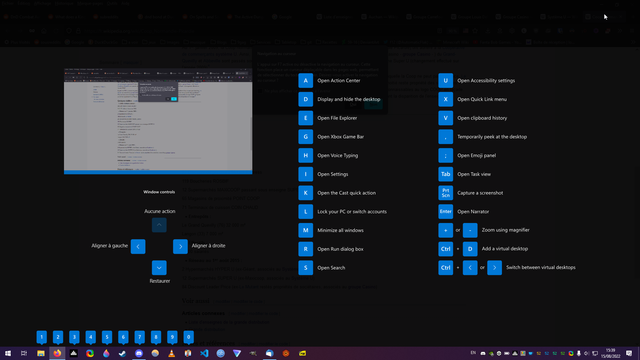Image resolution: width=640 pixels, height=360 pixels.
Task: Click the 'Aligner à gauche' label
Action: tap(109, 246)
